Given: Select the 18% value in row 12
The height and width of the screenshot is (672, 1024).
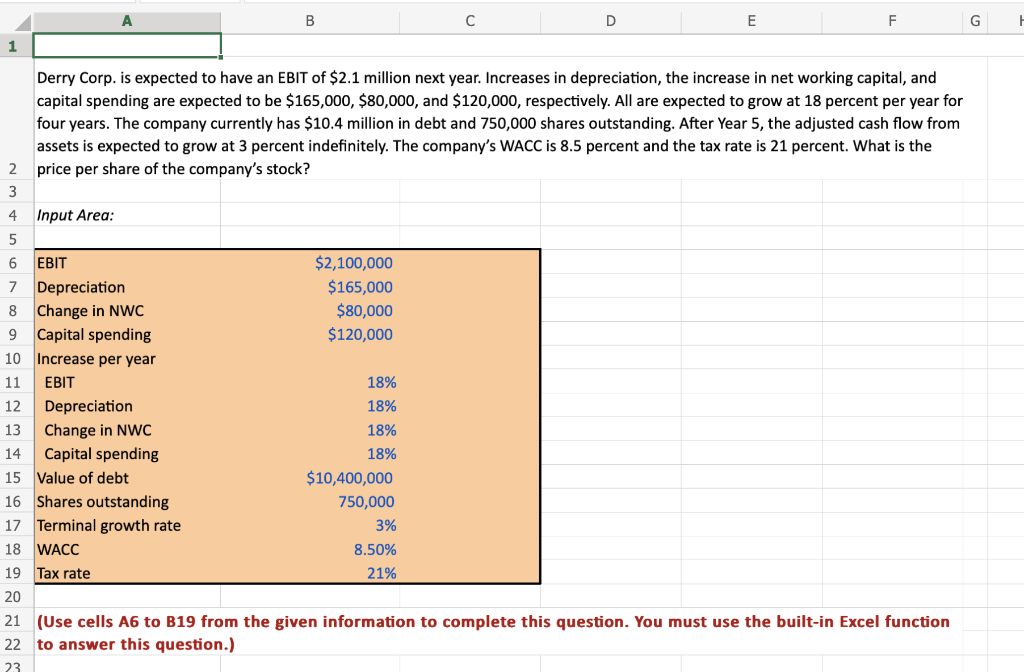Looking at the screenshot, I should pyautogui.click(x=381, y=406).
